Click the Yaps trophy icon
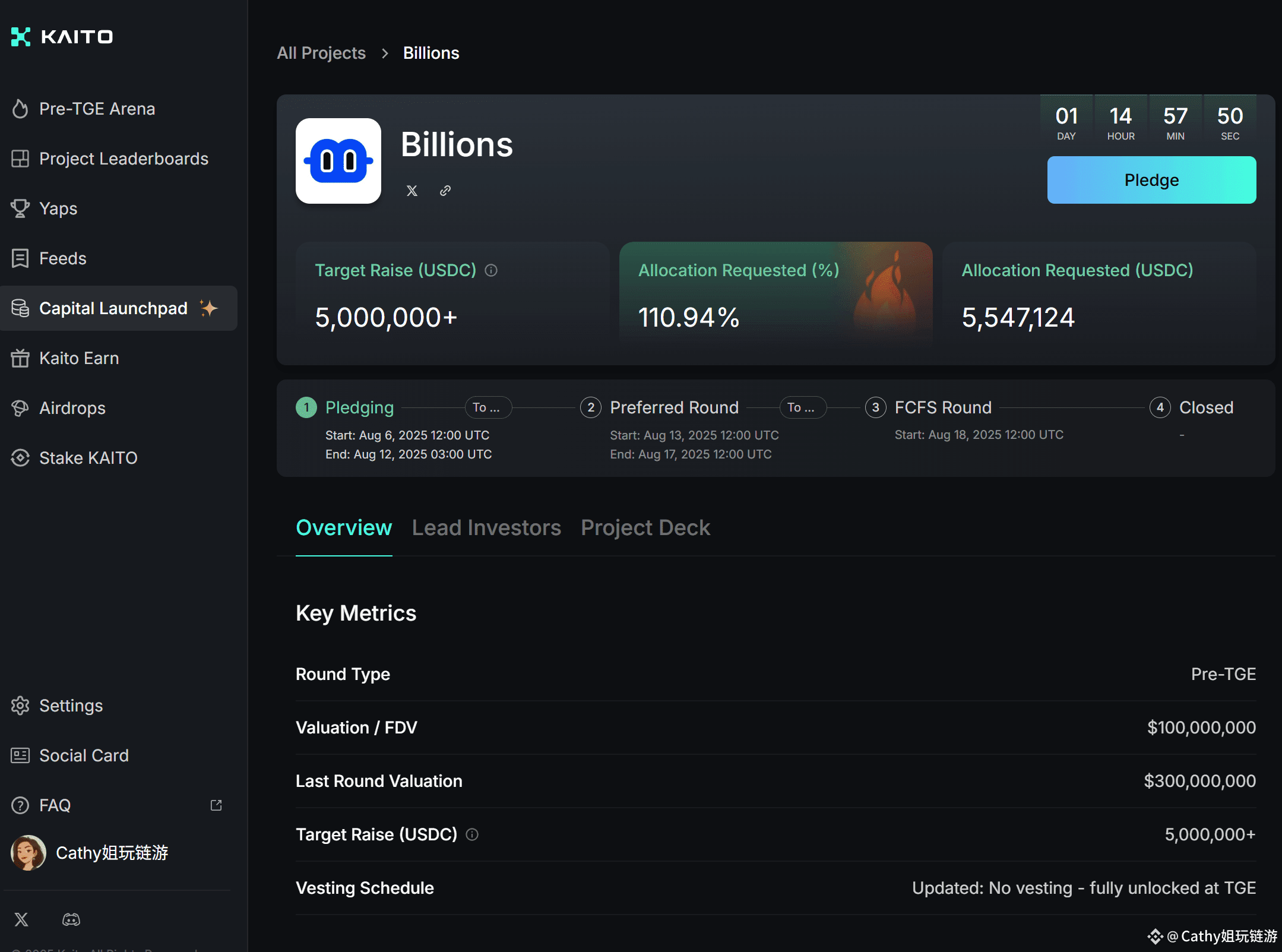1282x952 pixels. (20, 208)
